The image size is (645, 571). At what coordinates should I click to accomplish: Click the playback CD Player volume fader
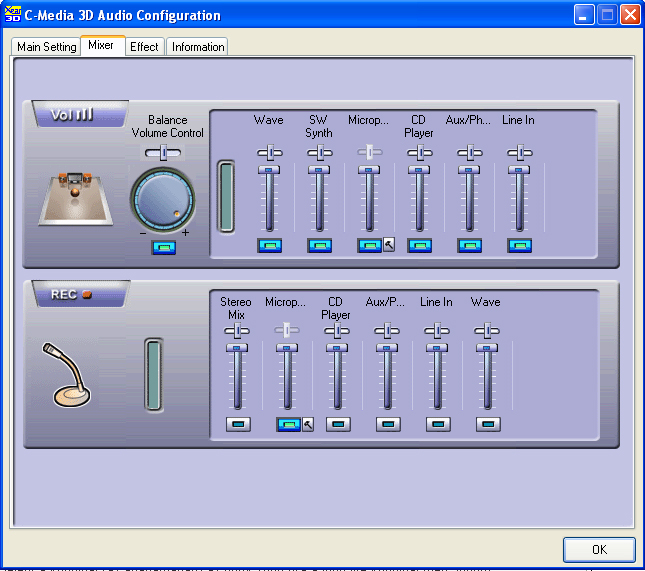click(420, 198)
